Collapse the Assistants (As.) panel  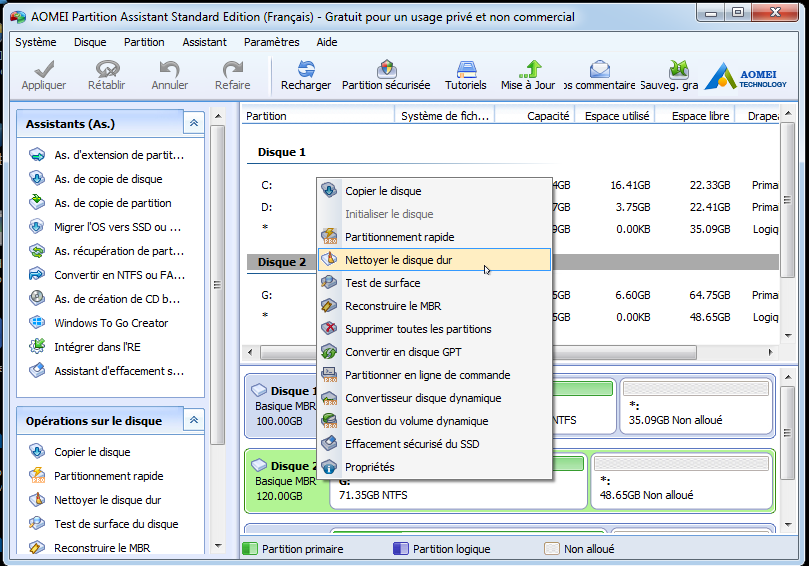pyautogui.click(x=194, y=123)
